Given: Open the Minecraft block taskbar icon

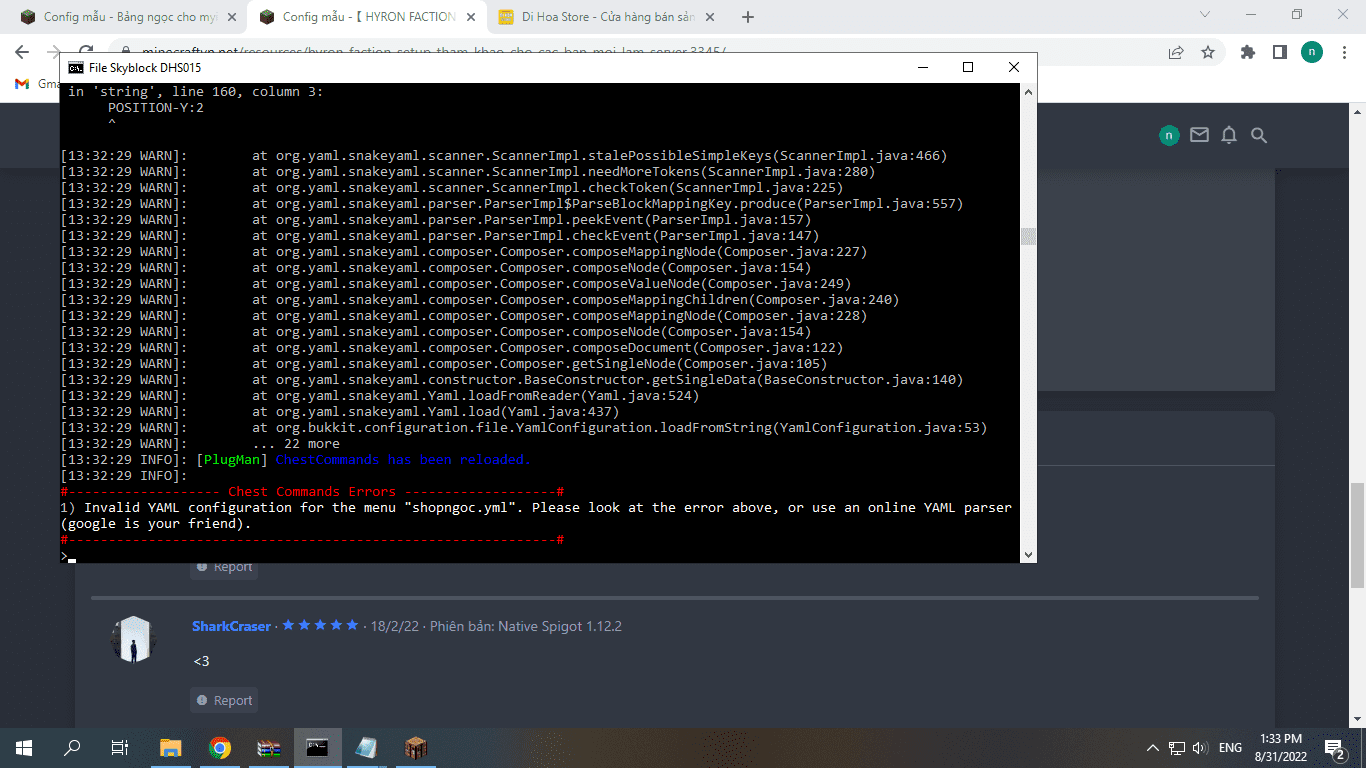Looking at the screenshot, I should coord(416,747).
